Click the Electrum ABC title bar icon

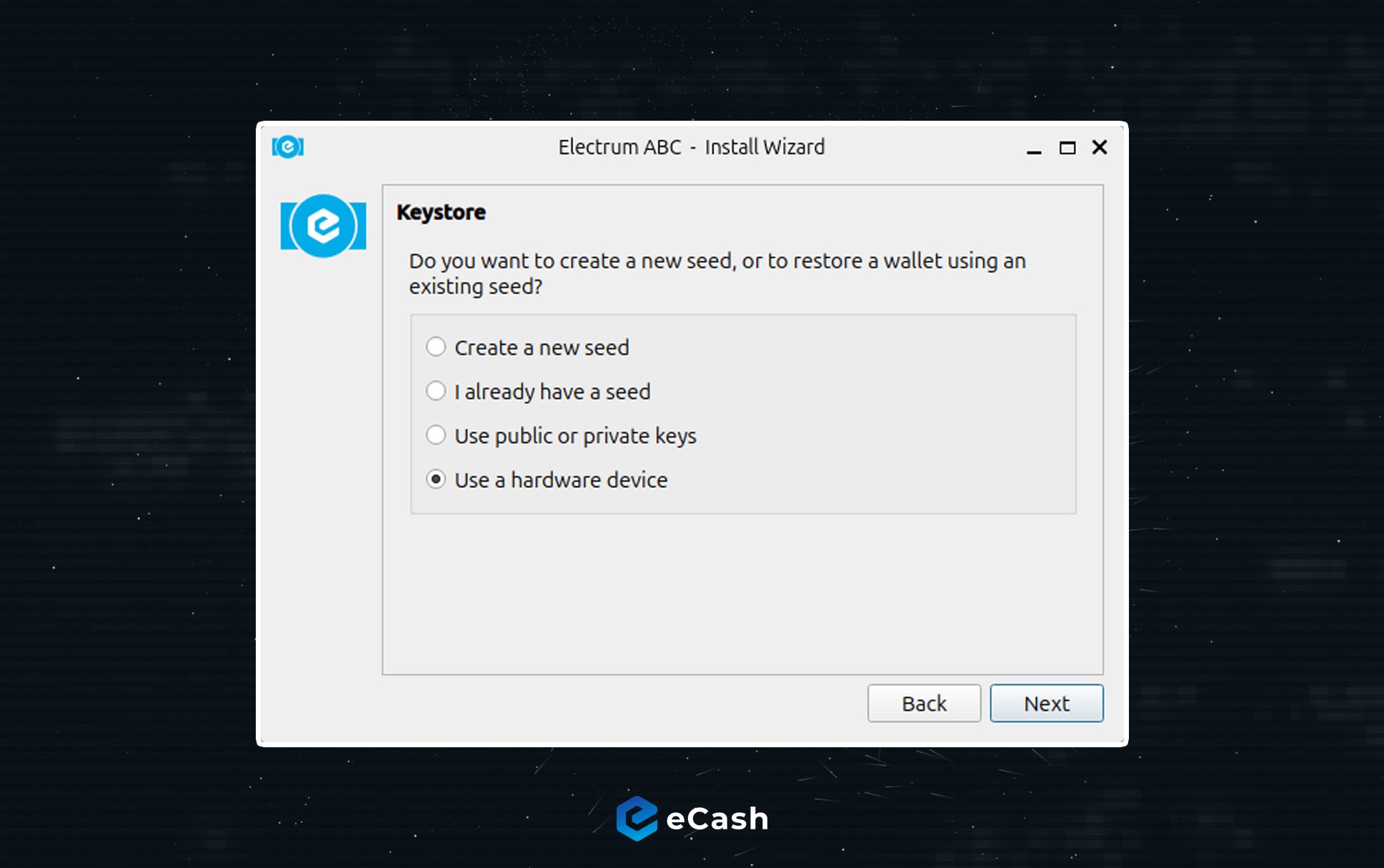288,147
